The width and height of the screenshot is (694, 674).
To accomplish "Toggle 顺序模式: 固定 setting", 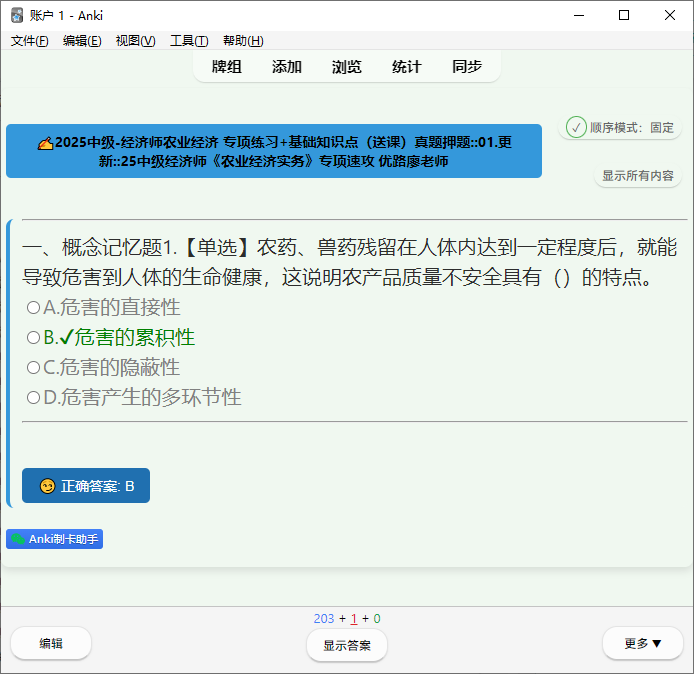I will [x=620, y=127].
